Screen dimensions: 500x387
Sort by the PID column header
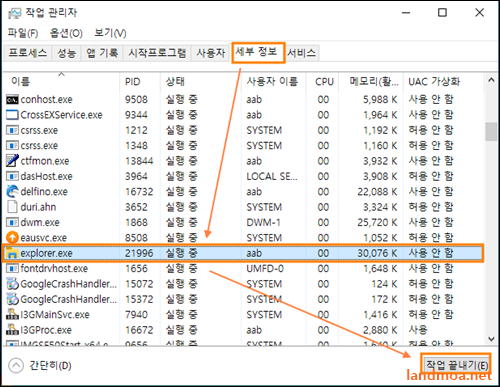tap(140, 82)
